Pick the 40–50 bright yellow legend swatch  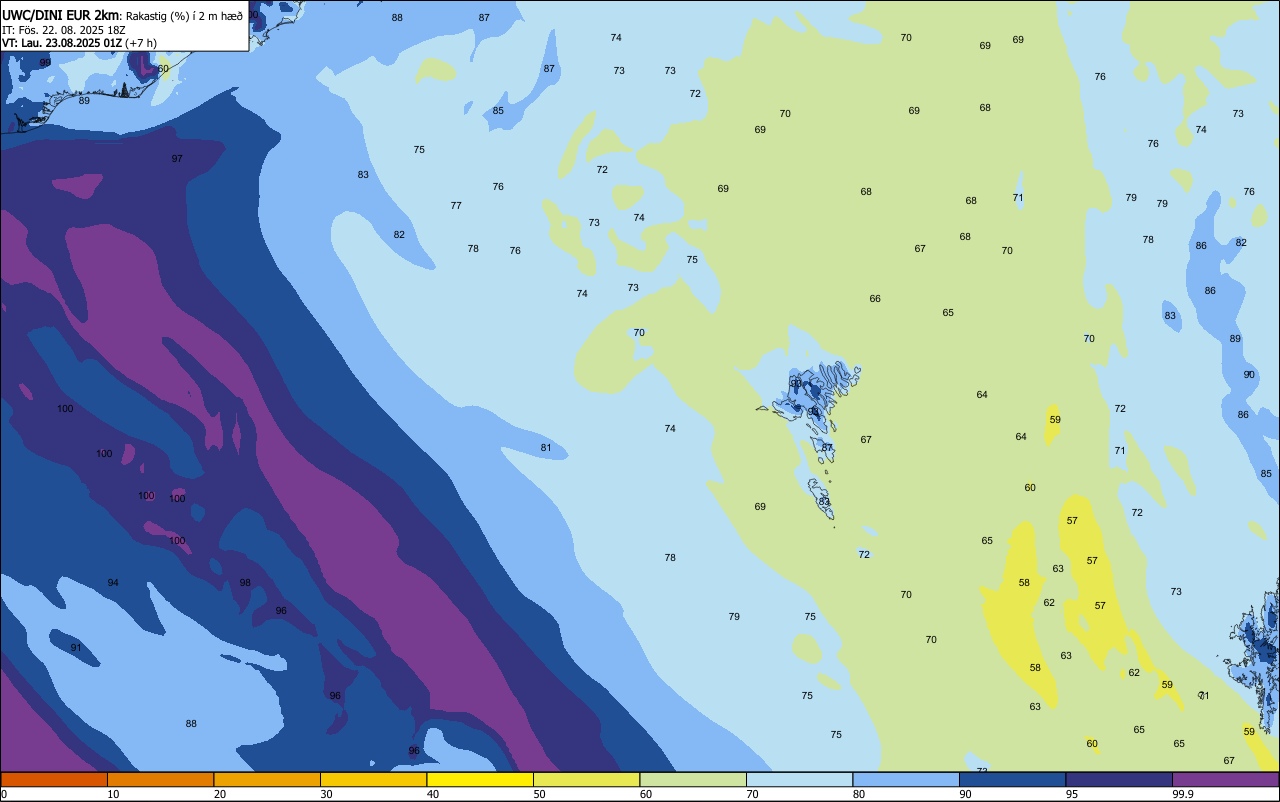tap(480, 779)
